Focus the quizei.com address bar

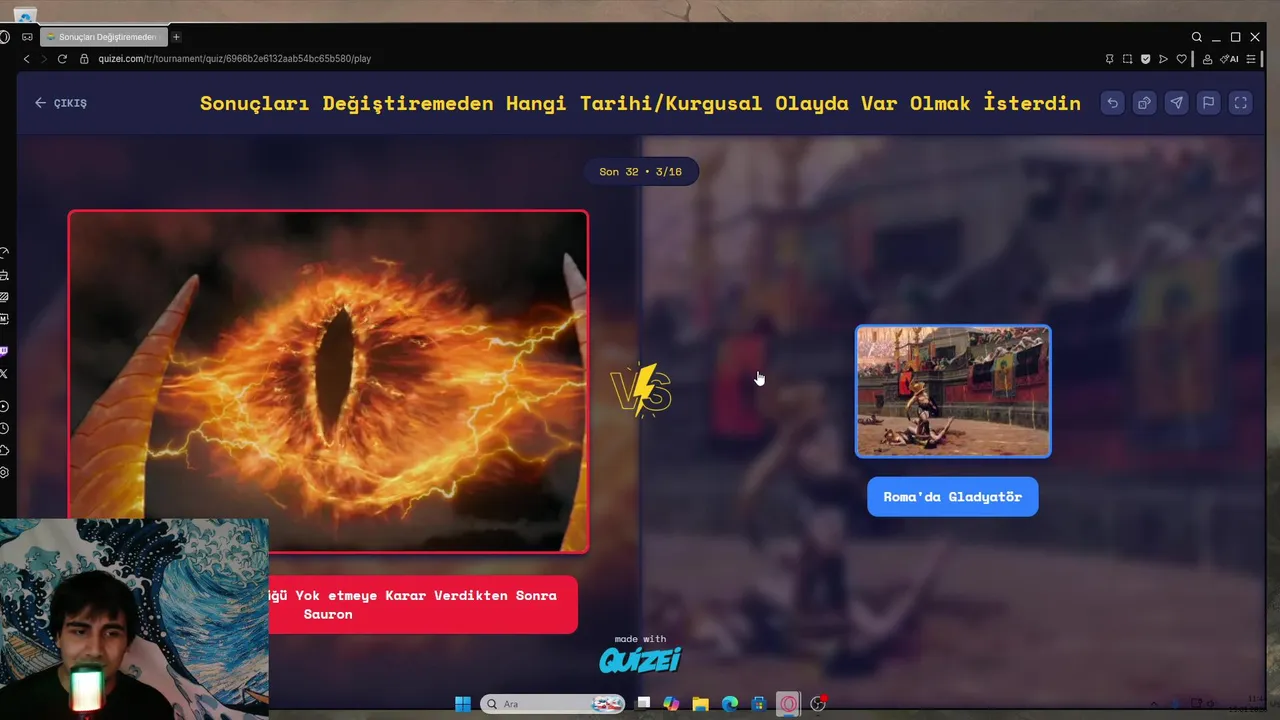click(x=234, y=59)
